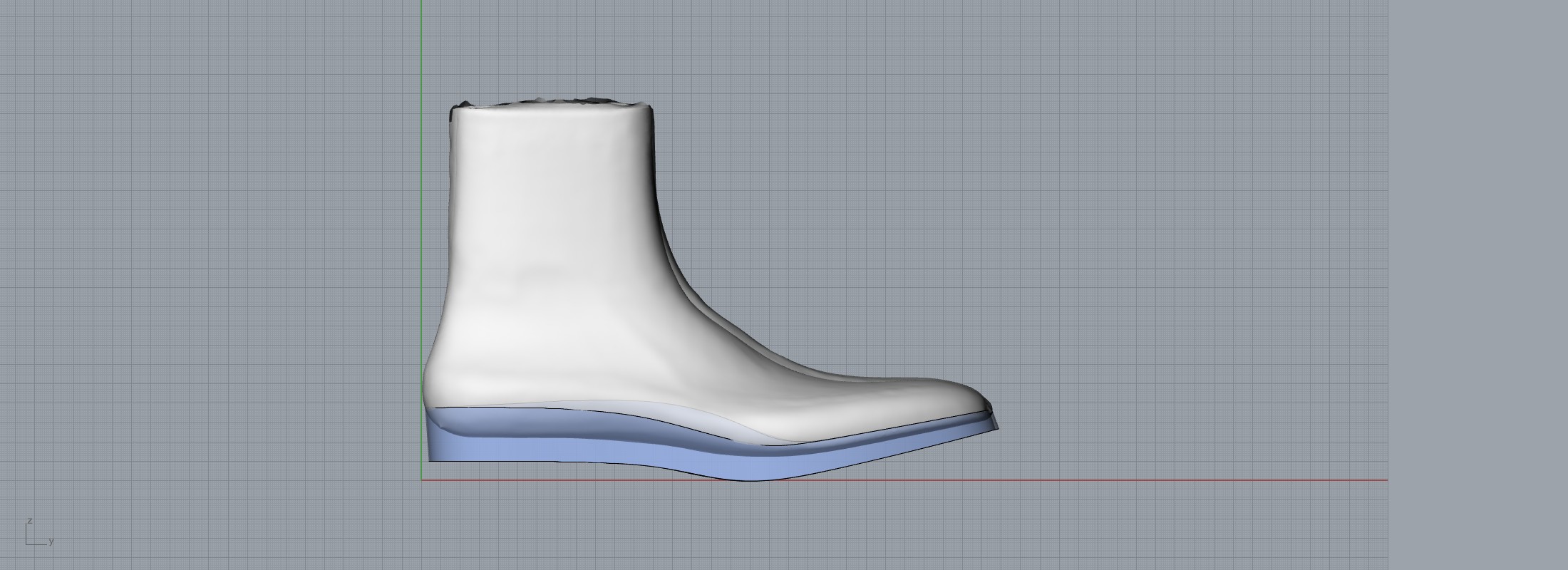Click the y label on the axis icon
Viewport: 1568px width, 570px height.
[51, 541]
